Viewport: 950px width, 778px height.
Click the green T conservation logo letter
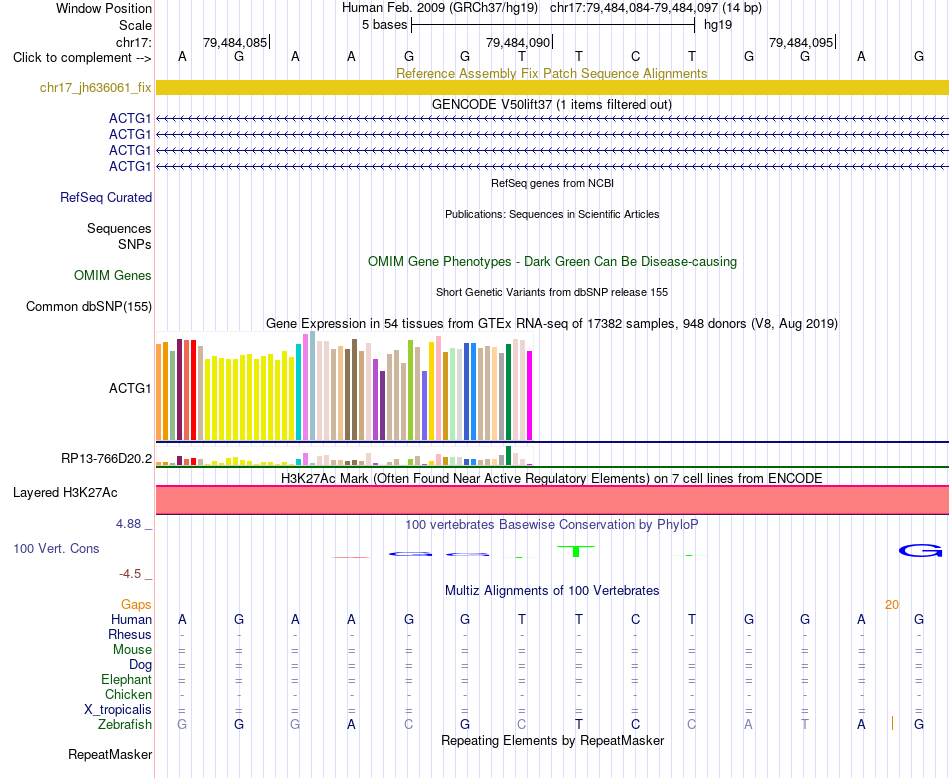click(x=576, y=551)
